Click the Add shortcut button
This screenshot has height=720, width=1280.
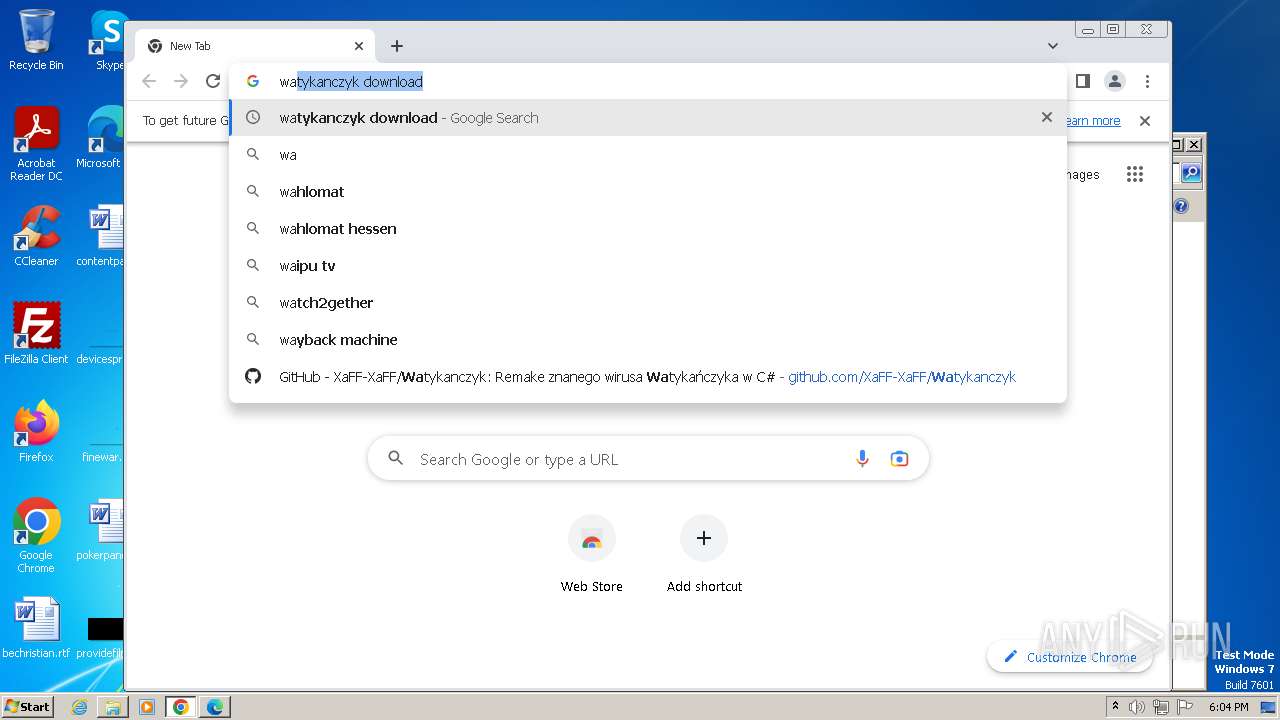point(704,554)
